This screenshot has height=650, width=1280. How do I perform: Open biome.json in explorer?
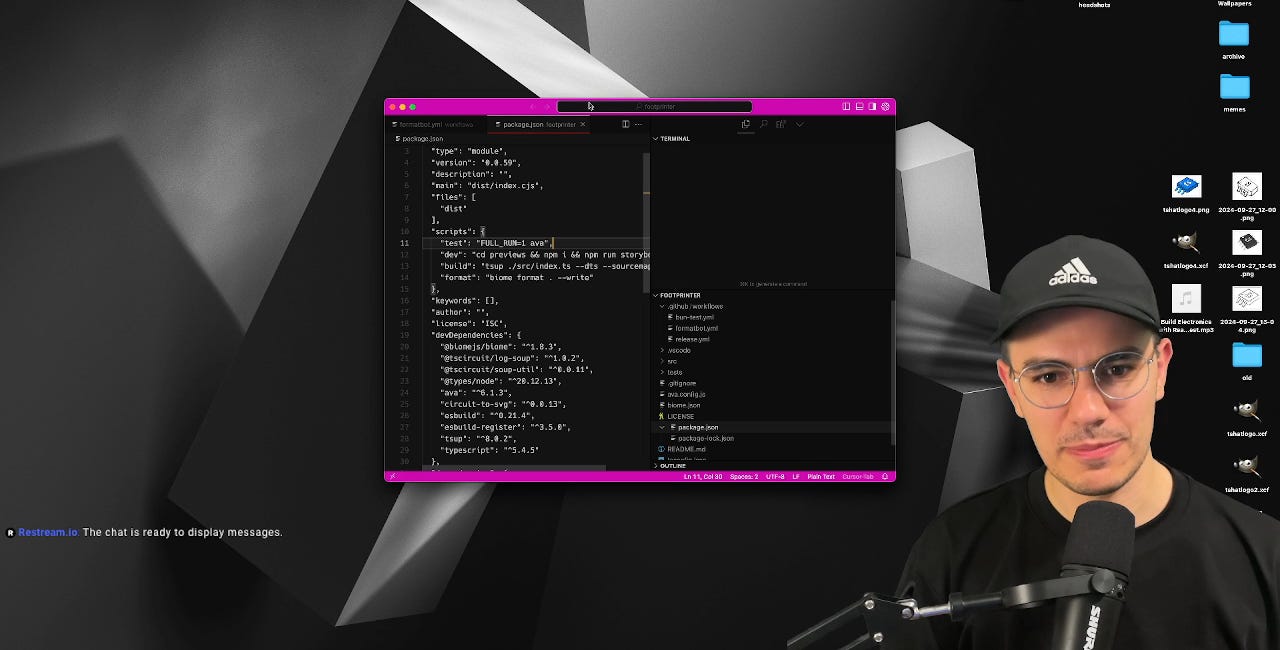pyautogui.click(x=683, y=405)
